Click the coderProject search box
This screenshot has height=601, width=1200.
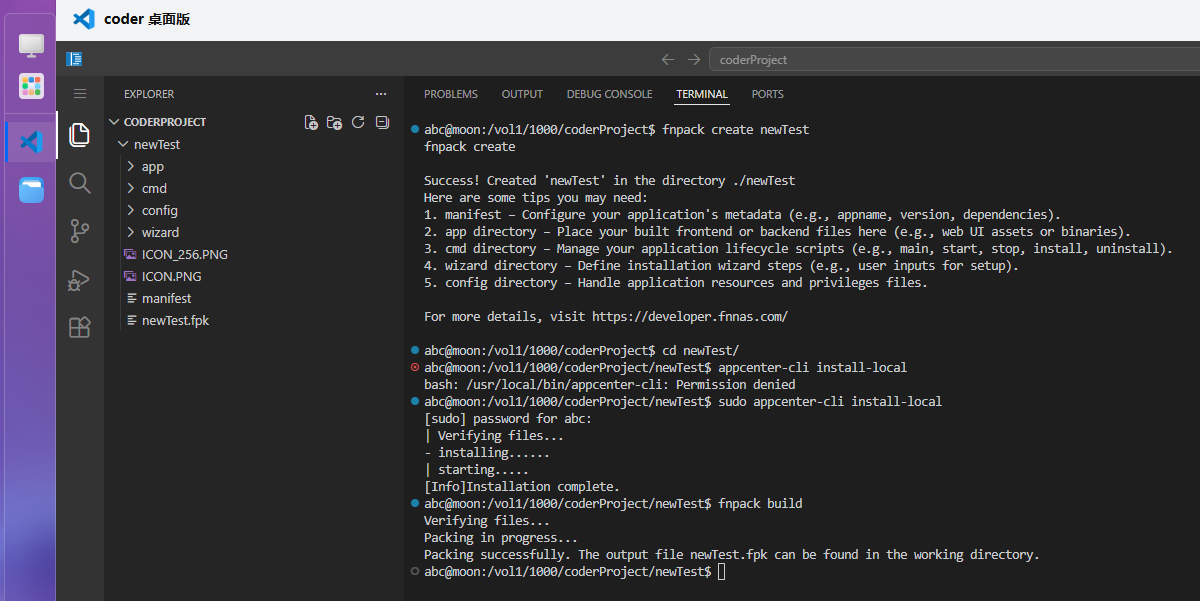(x=950, y=59)
